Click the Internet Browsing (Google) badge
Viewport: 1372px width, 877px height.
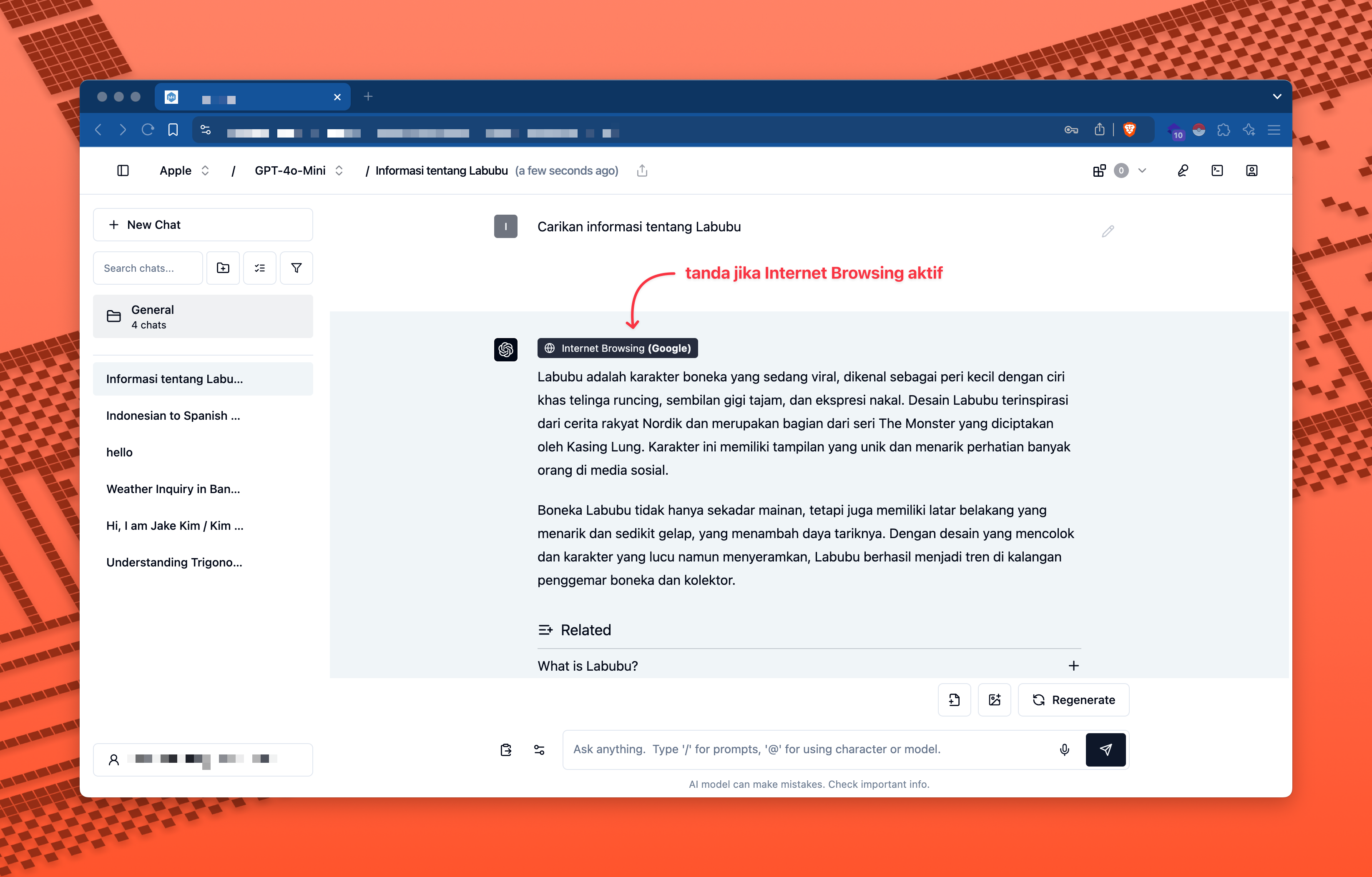[617, 348]
